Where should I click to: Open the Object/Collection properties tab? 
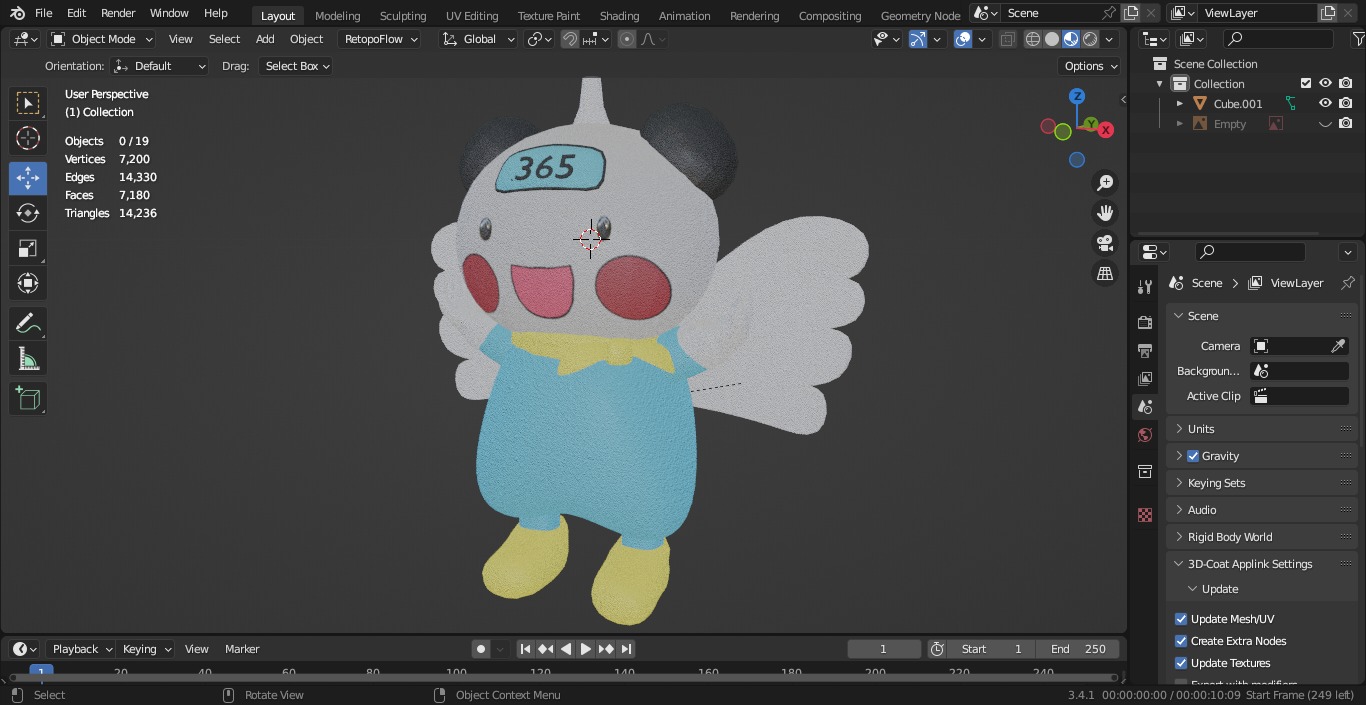tap(1145, 471)
